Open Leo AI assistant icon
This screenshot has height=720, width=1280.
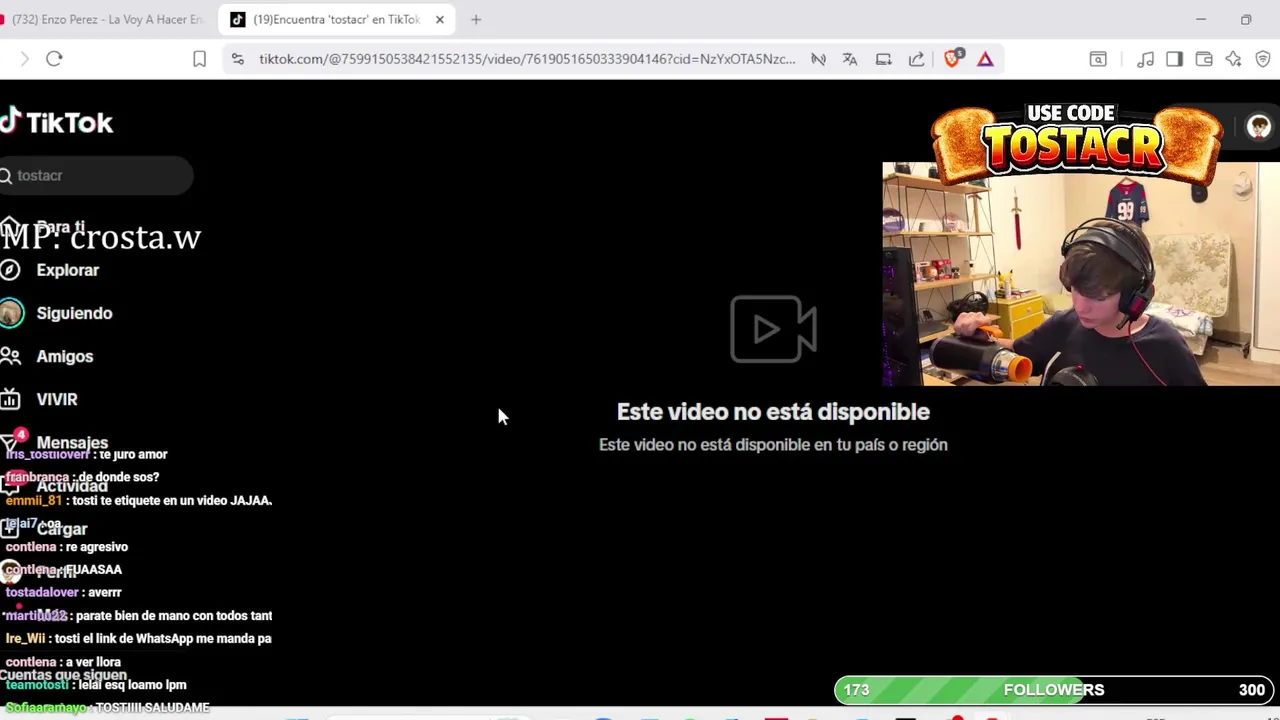[1233, 59]
